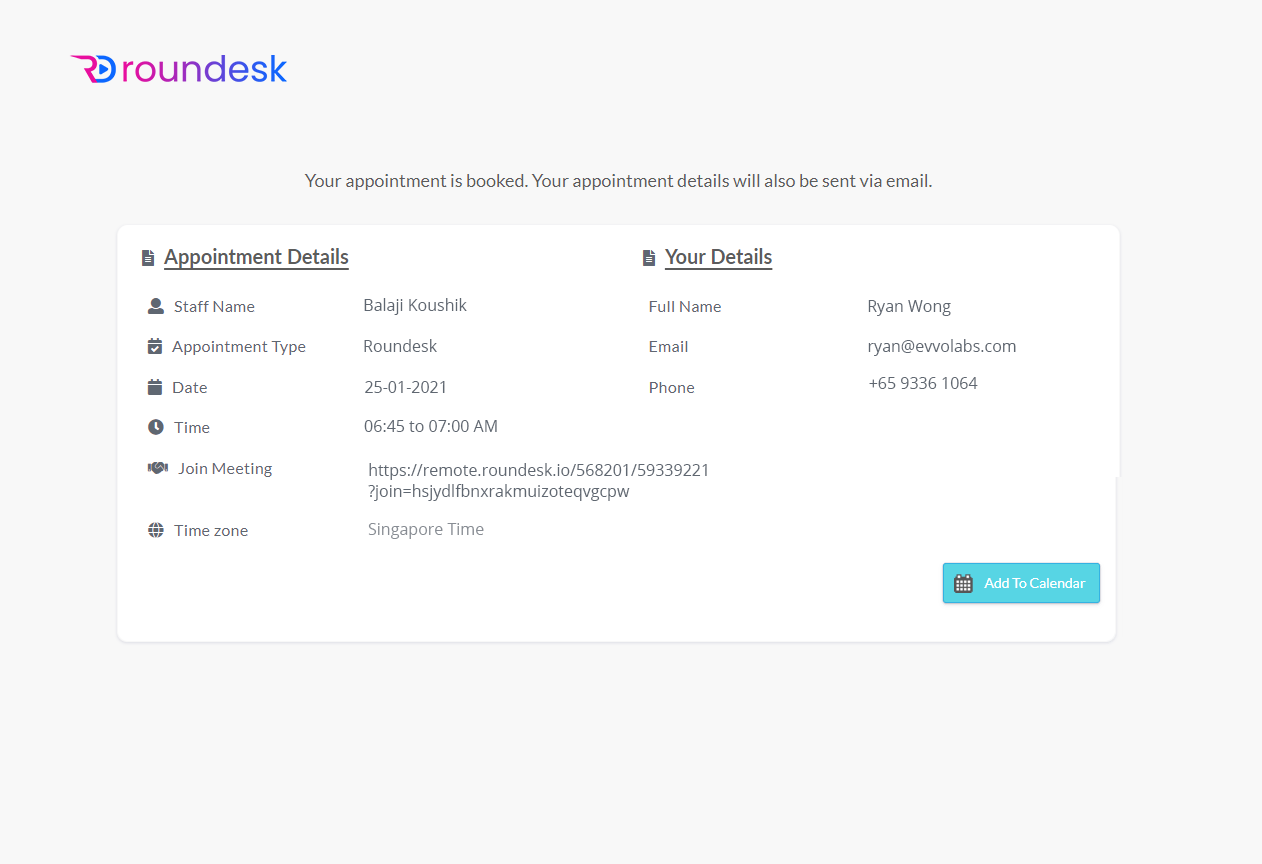The image size is (1262, 864).
Task: Click the Staff Name label
Action: coord(214,307)
